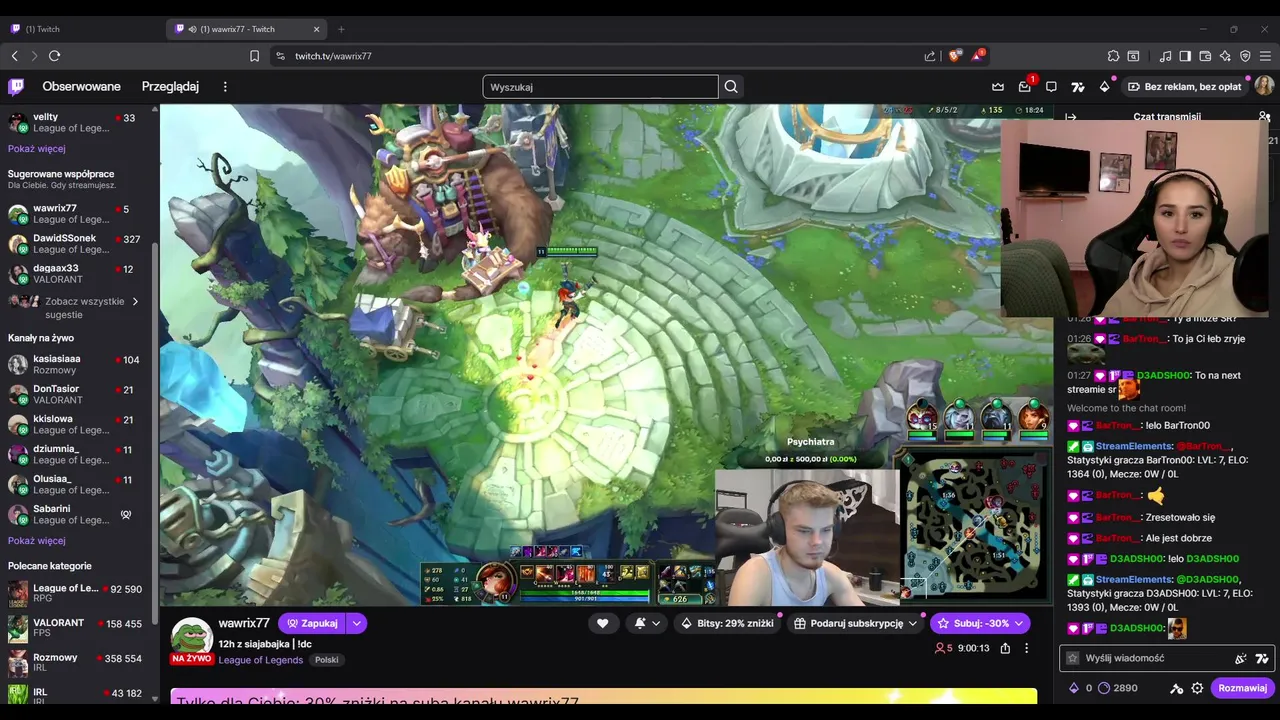Open the moderator sword tools icon
Screen dimensions: 1280x720
pos(1177,688)
